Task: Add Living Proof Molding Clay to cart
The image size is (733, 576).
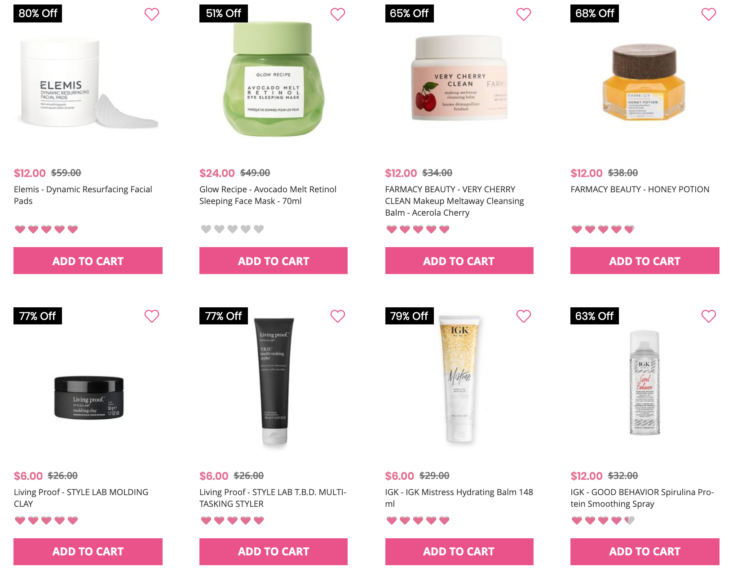Action: pyautogui.click(x=88, y=552)
